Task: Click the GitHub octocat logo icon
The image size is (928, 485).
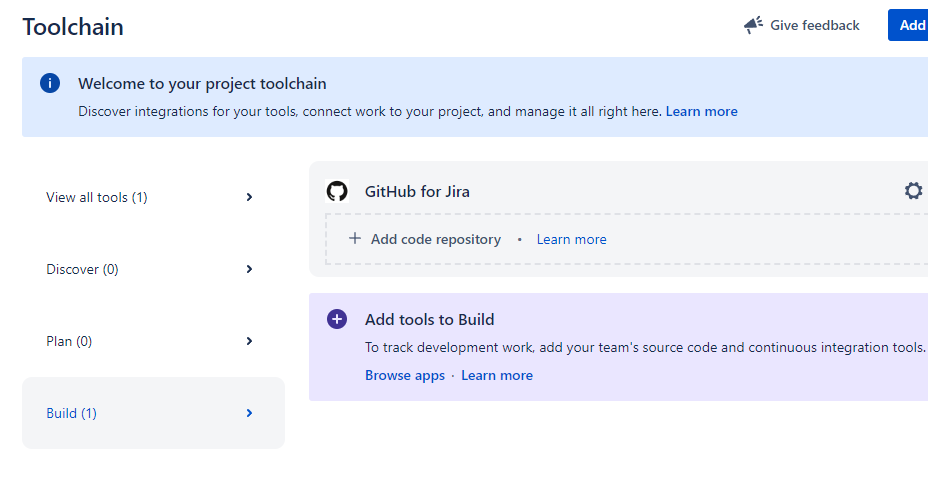Action: point(337,191)
